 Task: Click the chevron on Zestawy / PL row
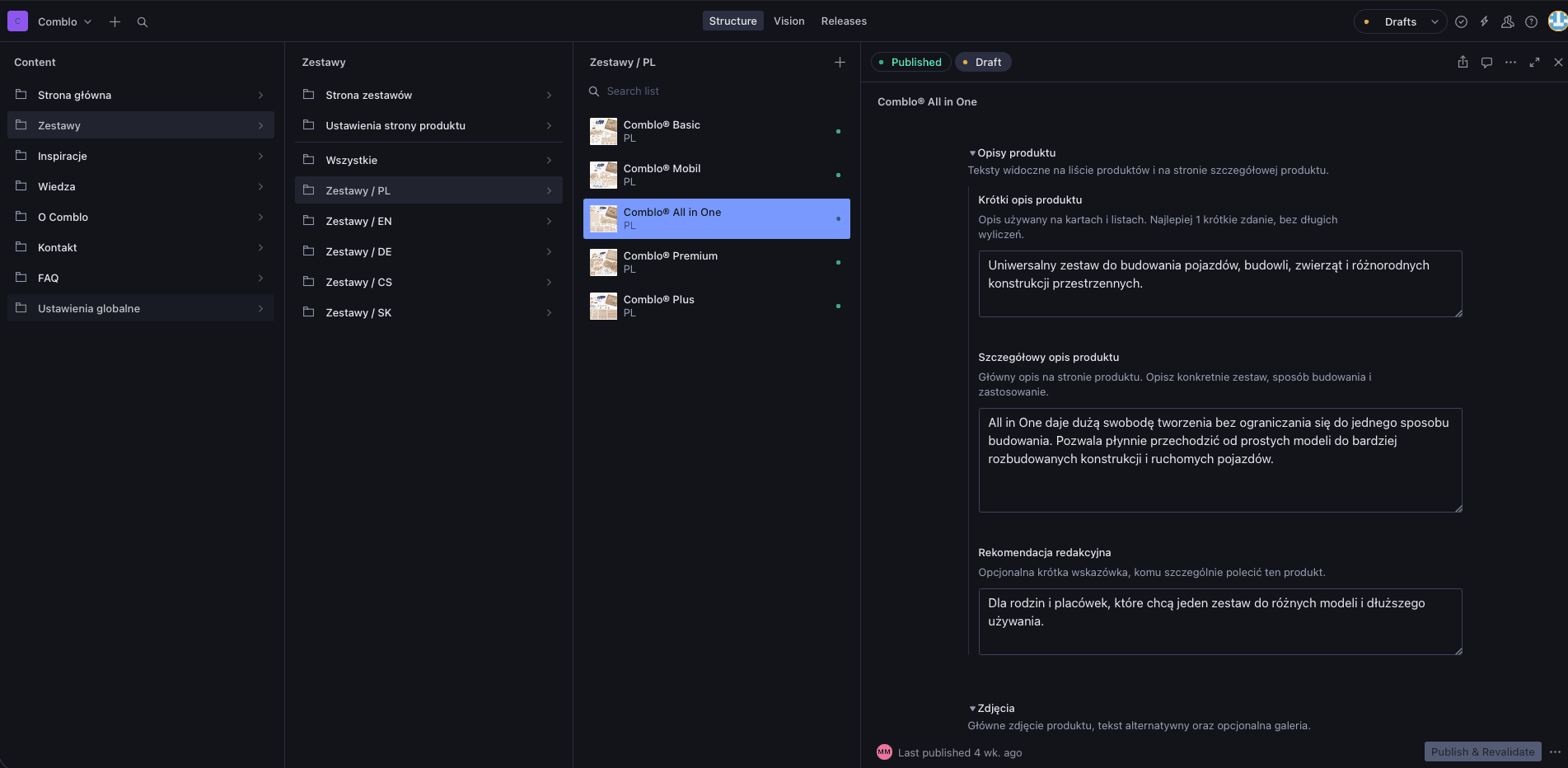point(549,191)
